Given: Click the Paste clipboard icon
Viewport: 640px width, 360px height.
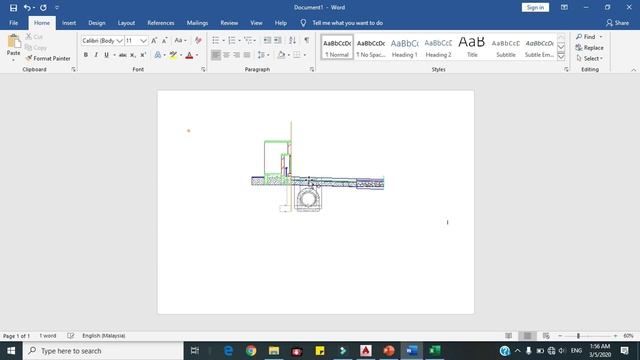Looking at the screenshot, I should point(13,42).
